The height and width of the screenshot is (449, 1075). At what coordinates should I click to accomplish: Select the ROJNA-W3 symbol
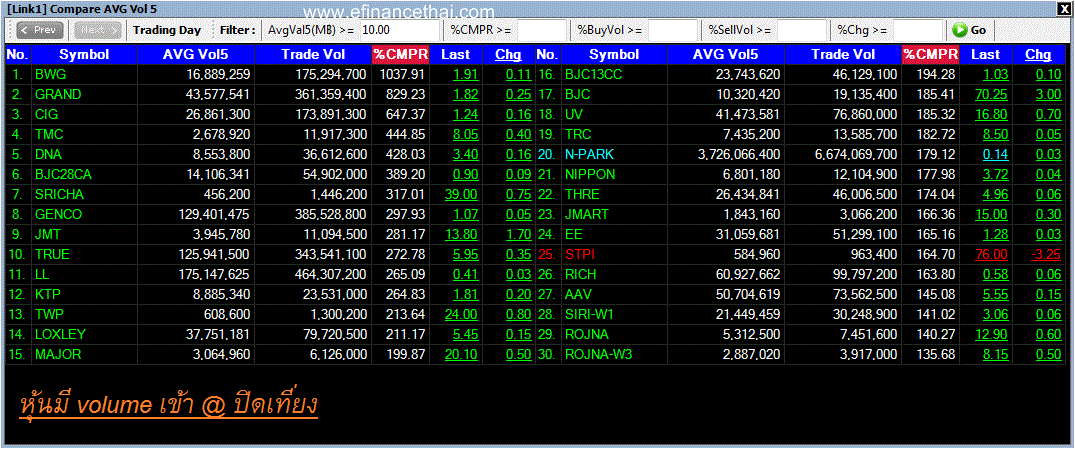599,355
